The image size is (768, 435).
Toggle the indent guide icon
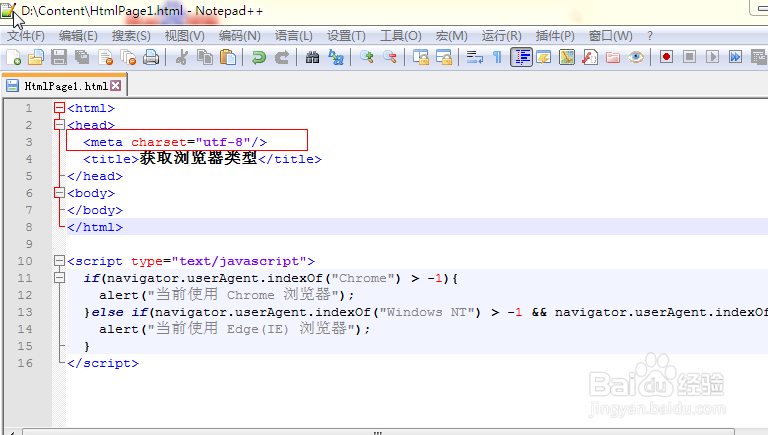pos(521,57)
